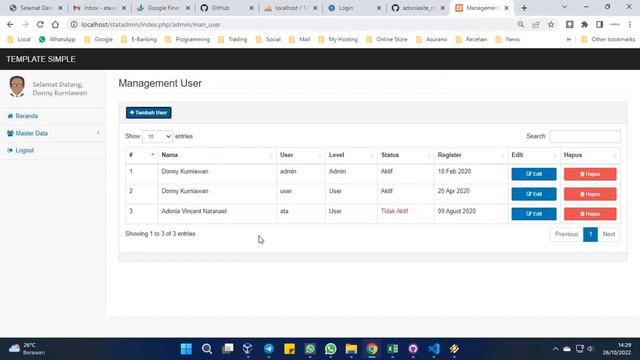Image resolution: width=640 pixels, height=360 pixels.
Task: Toggle the browser side panel icon
Action: click(x=600, y=24)
